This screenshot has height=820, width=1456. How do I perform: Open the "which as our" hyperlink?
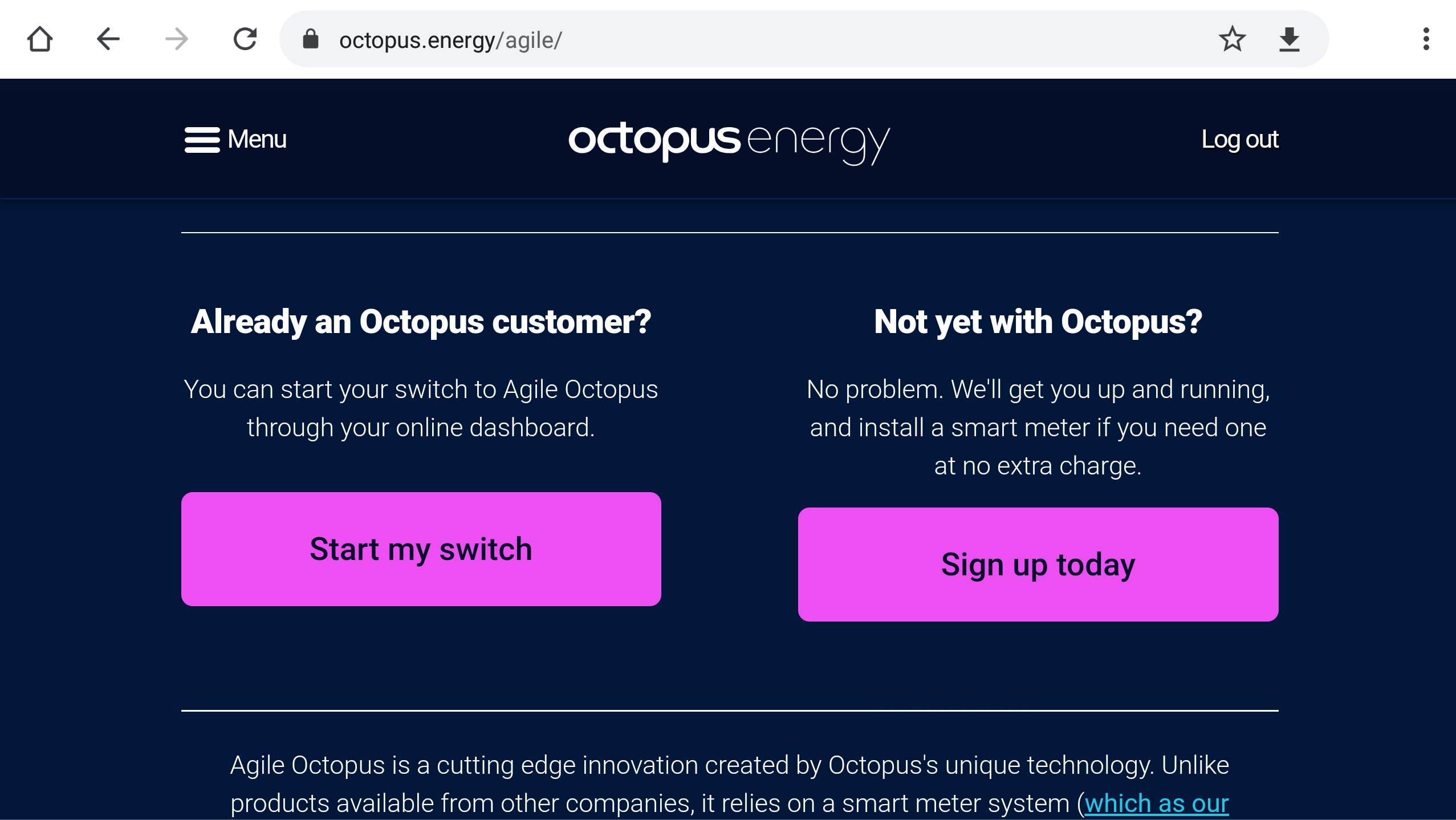pos(1157,803)
